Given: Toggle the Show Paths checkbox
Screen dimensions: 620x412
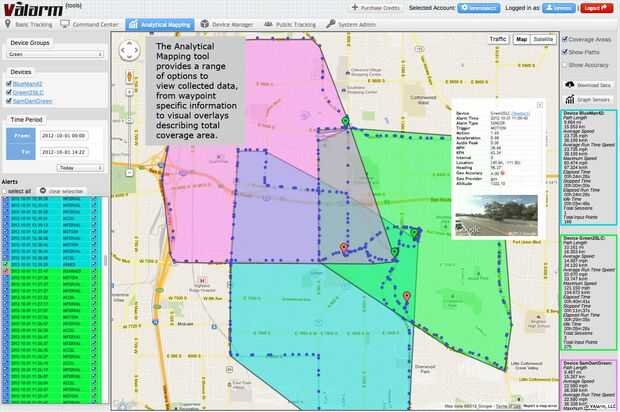Looking at the screenshot, I should (x=565, y=52).
